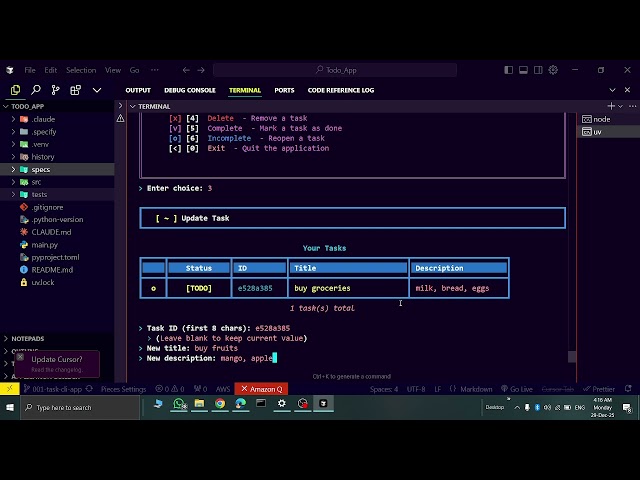The height and width of the screenshot is (480, 640).
Task: Open the Extensions view icon
Action: click(76, 90)
